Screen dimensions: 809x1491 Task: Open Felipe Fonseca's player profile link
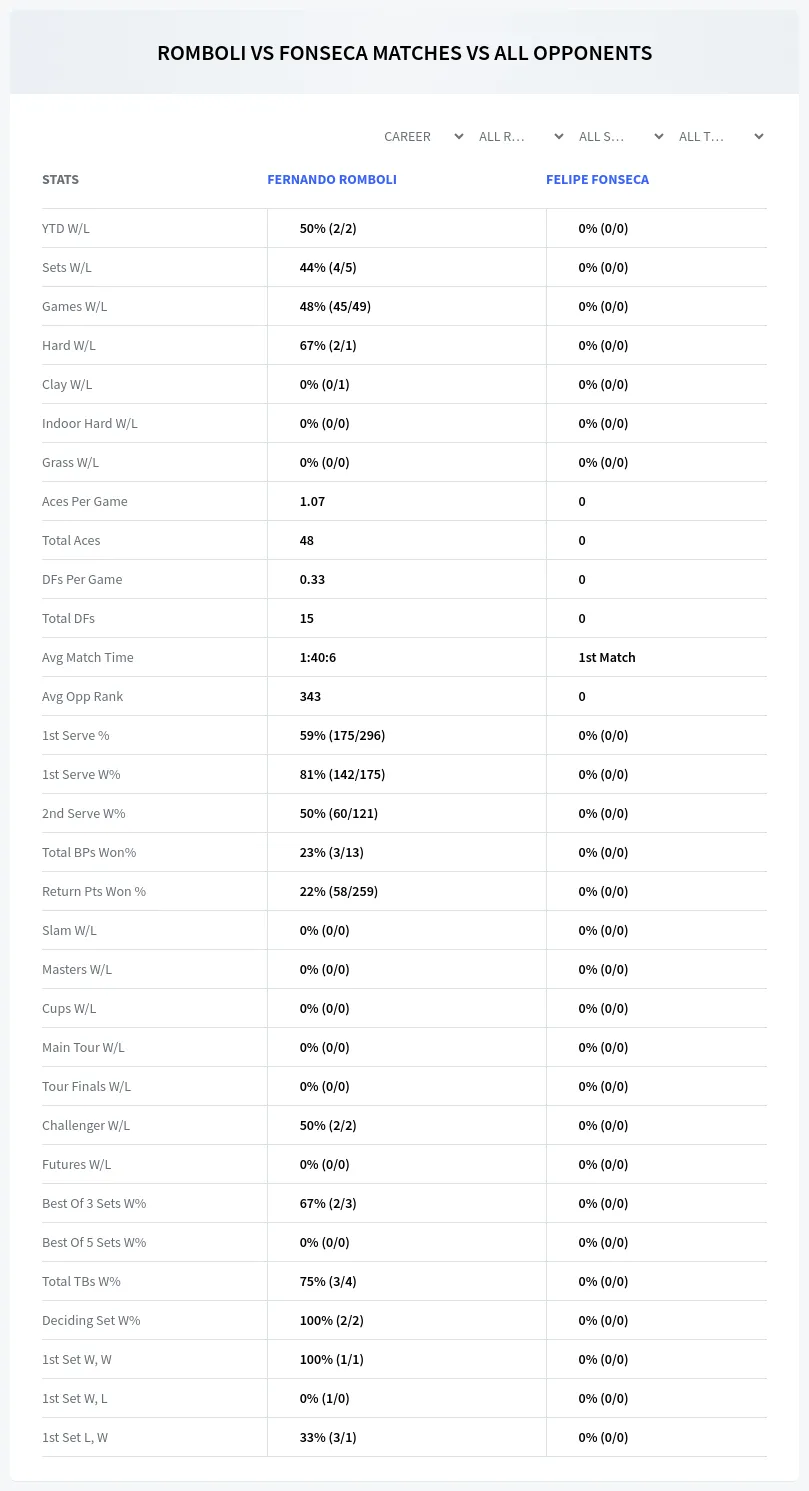tap(597, 179)
